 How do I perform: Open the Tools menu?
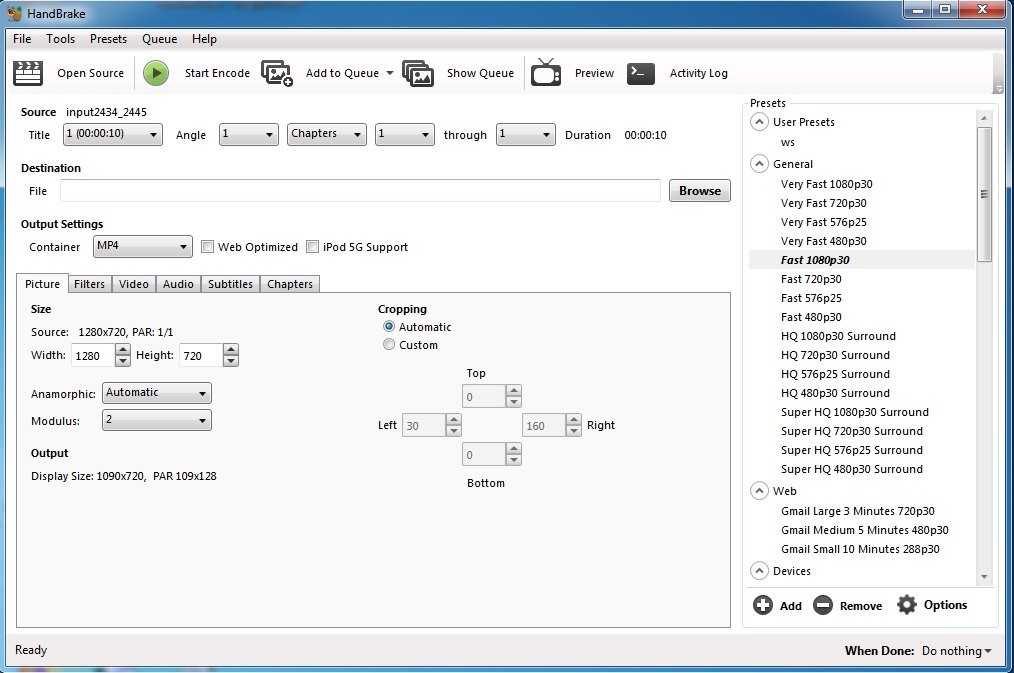[x=60, y=39]
